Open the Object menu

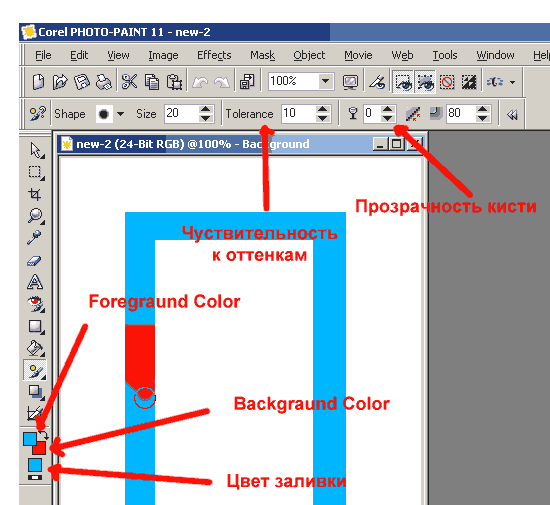pyautogui.click(x=309, y=55)
